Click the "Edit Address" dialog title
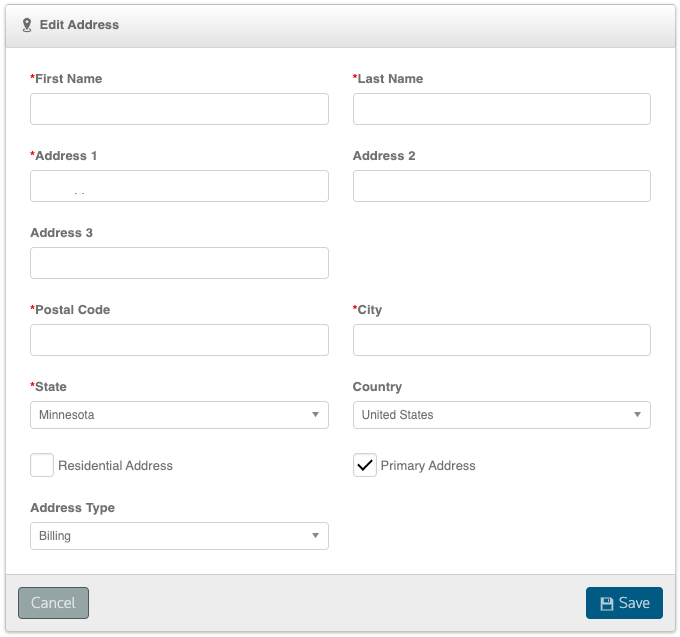 pos(79,25)
